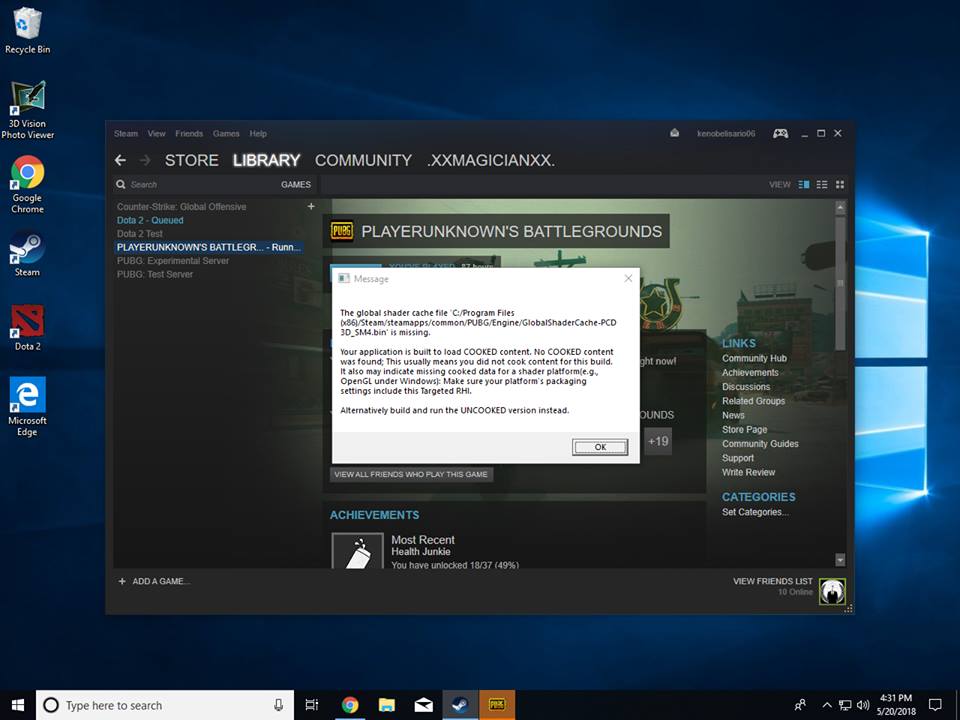The width and height of the screenshot is (960, 720).
Task: Open the View menu
Action: pyautogui.click(x=156, y=133)
